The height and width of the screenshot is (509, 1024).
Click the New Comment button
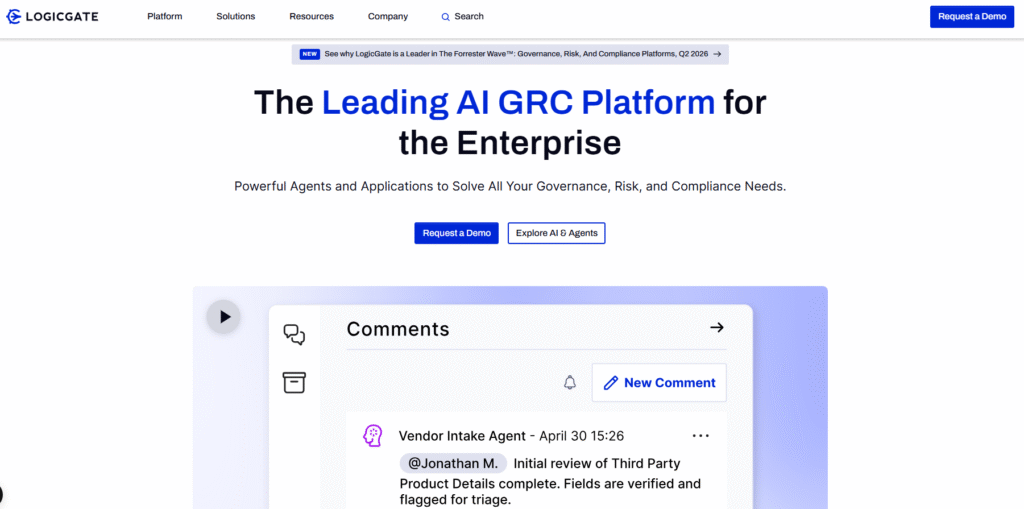[659, 382]
